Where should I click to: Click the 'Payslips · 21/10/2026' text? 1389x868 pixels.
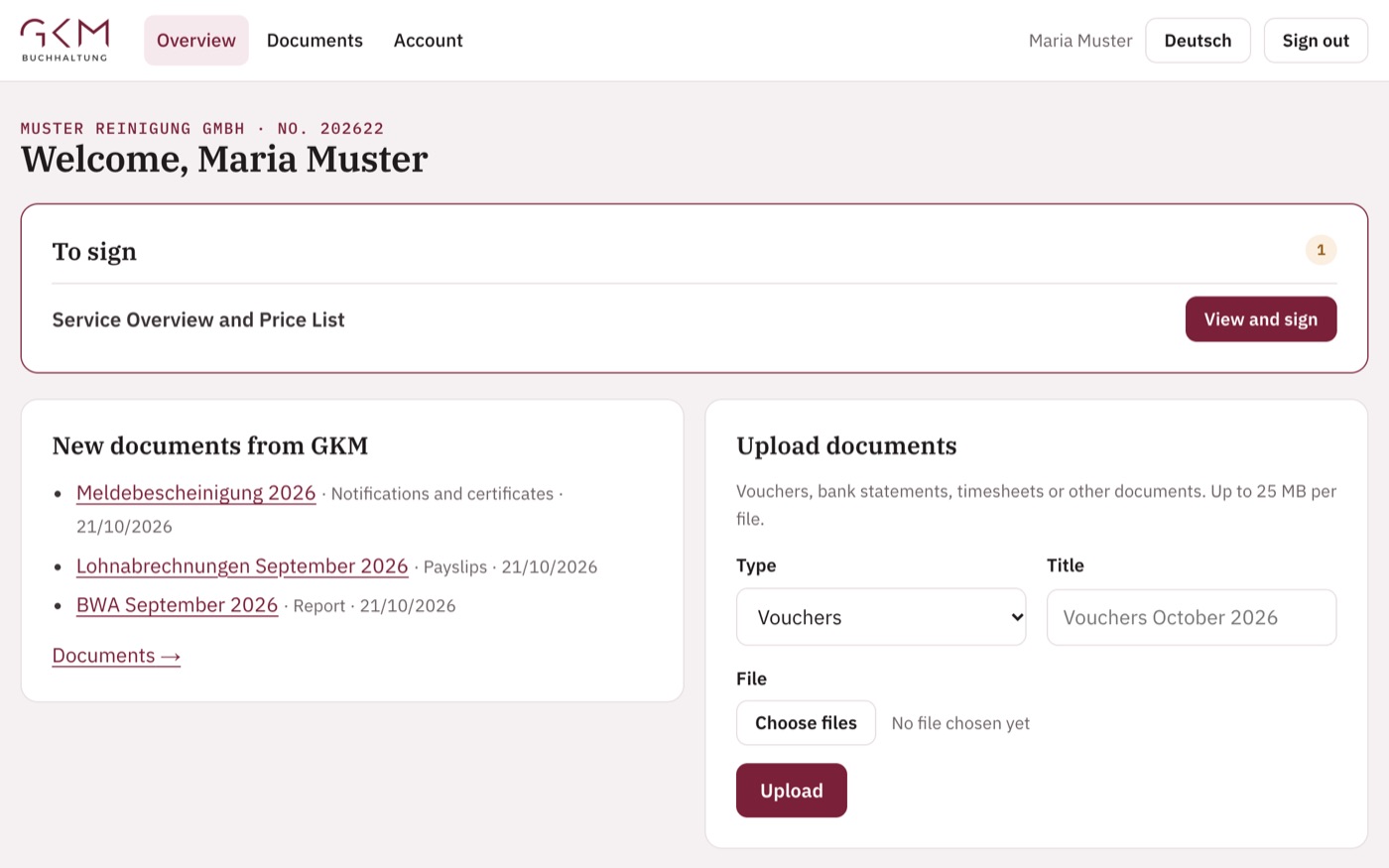tap(511, 567)
